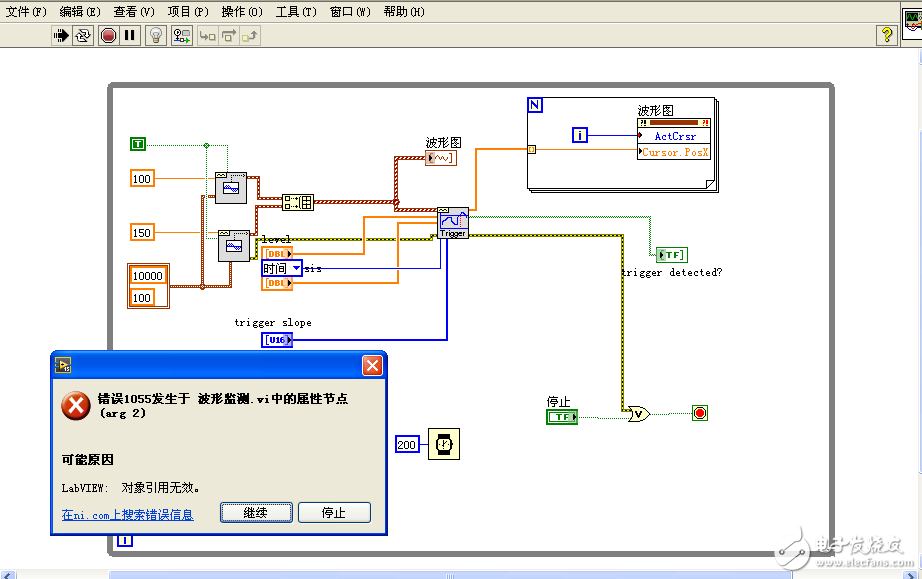Open the 工具(T) menu
Screen dimensions: 922x579
click(x=296, y=12)
